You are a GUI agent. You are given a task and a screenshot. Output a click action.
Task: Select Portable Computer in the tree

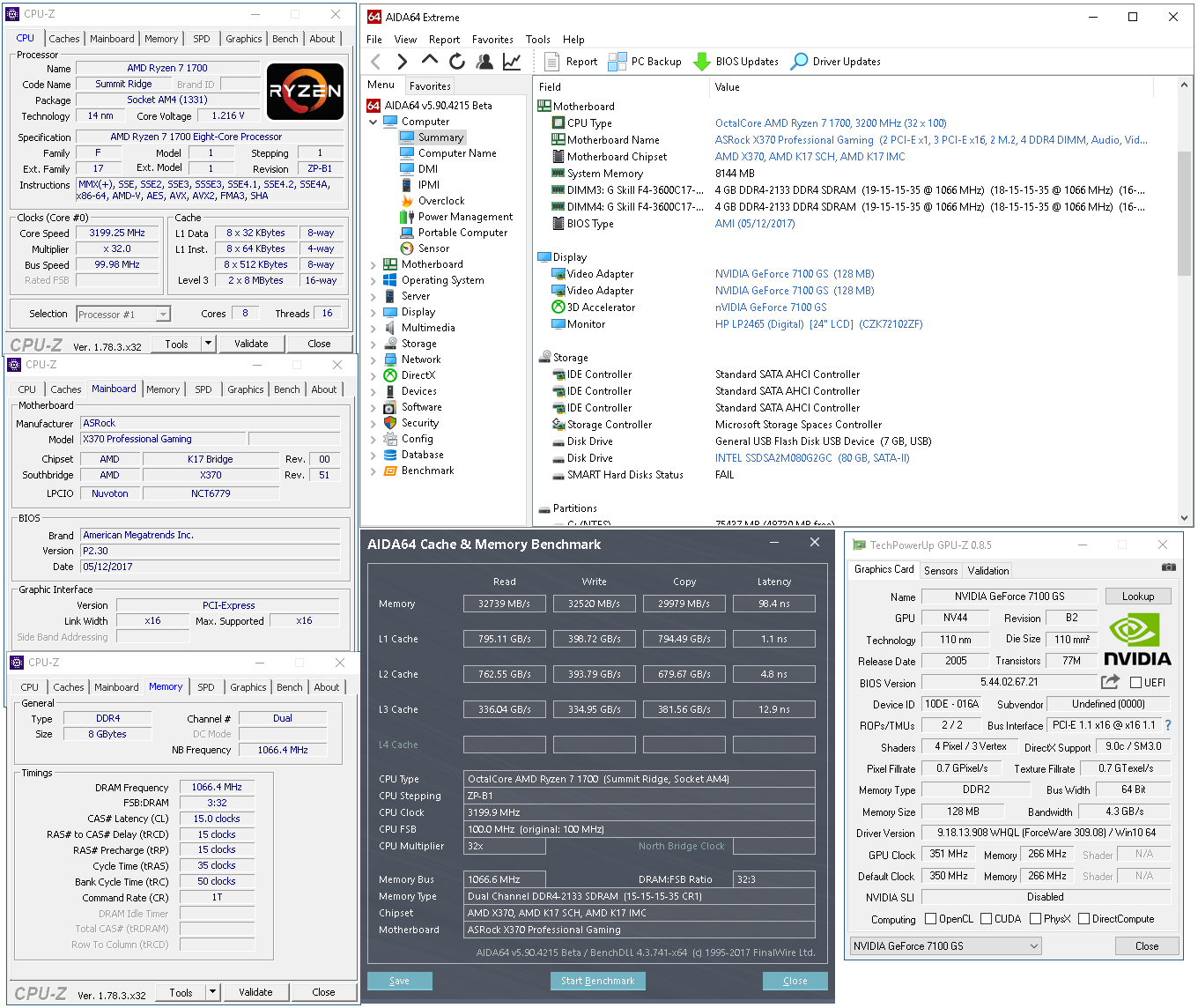click(x=462, y=233)
